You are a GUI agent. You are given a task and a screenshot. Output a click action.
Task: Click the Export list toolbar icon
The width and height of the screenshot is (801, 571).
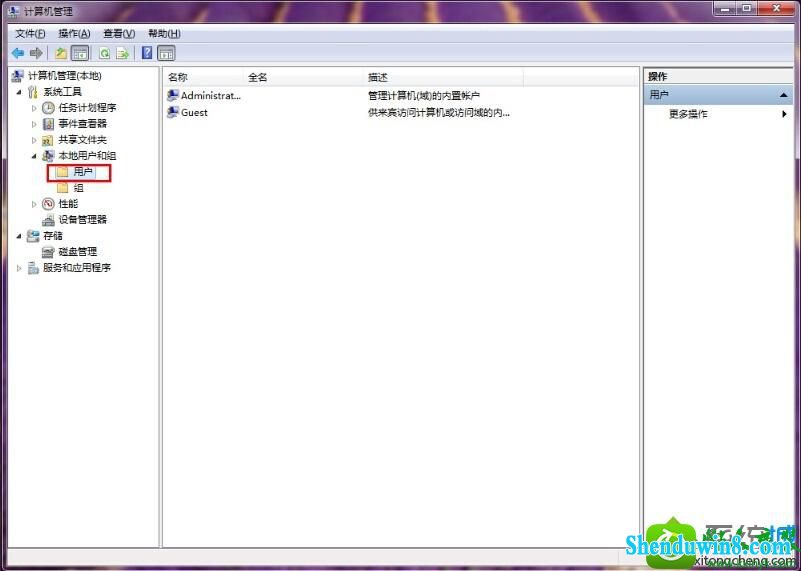123,53
